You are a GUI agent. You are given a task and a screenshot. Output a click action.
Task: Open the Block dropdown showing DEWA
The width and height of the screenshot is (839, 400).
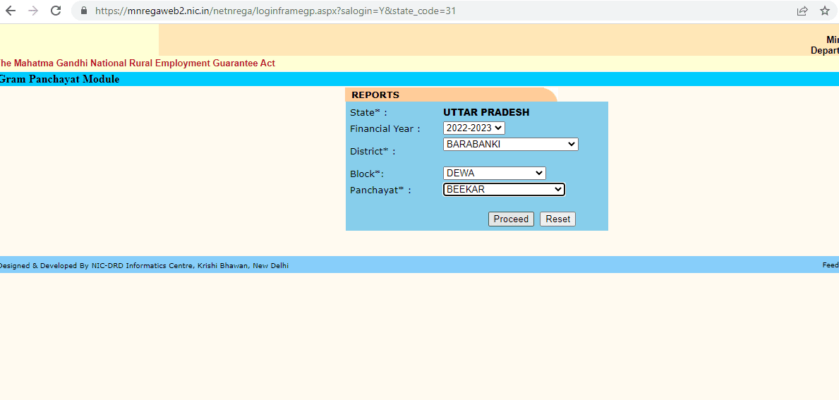pyautogui.click(x=494, y=173)
